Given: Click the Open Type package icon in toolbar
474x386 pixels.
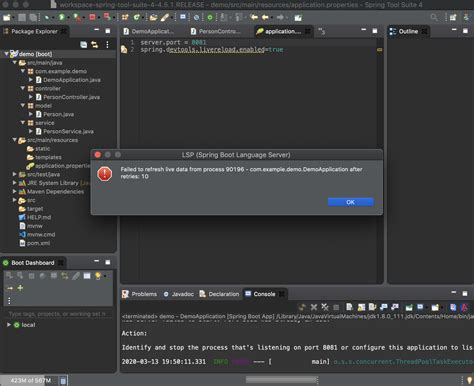Looking at the screenshot, I should pyautogui.click(x=125, y=17).
